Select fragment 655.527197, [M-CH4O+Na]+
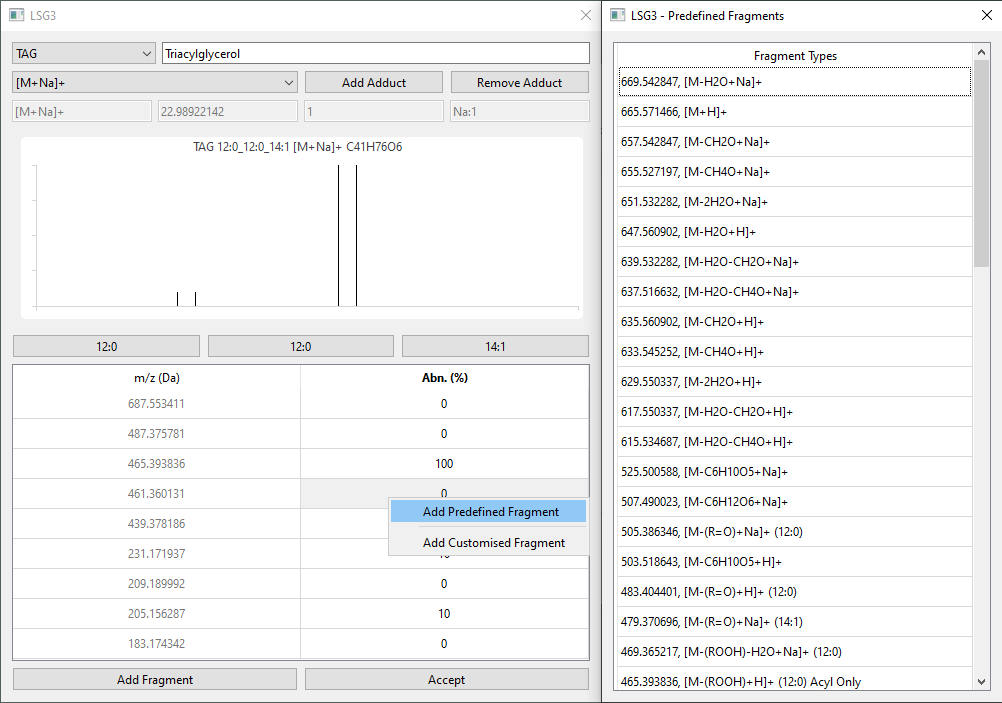 tap(795, 172)
